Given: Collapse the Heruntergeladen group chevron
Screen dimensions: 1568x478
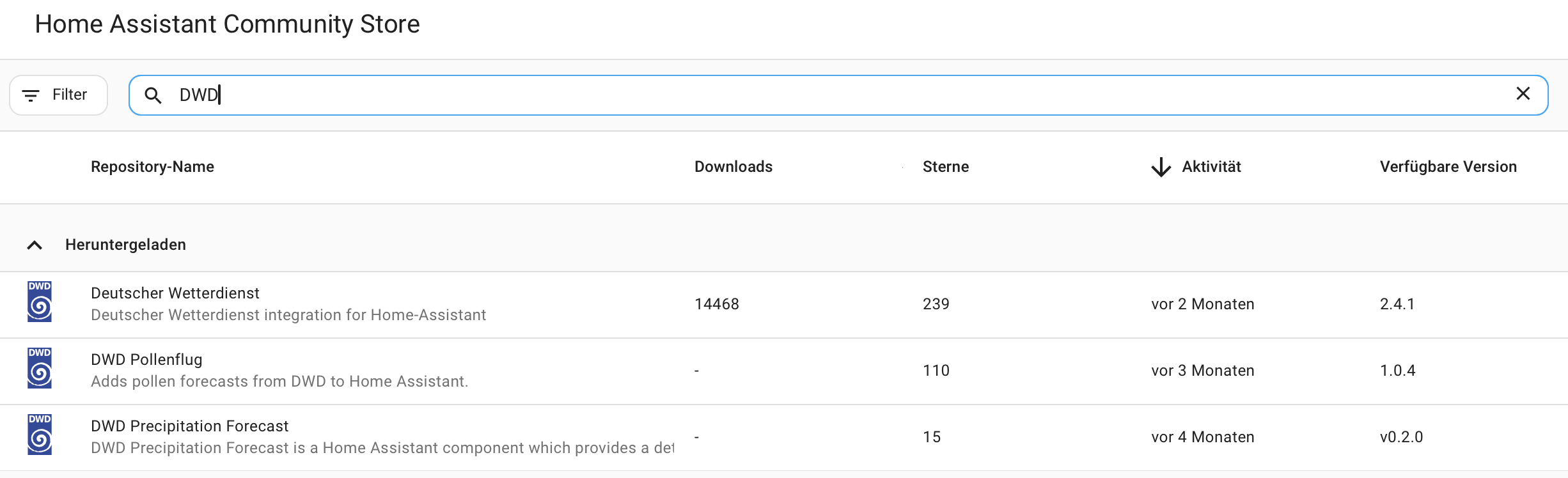Looking at the screenshot, I should 35,245.
